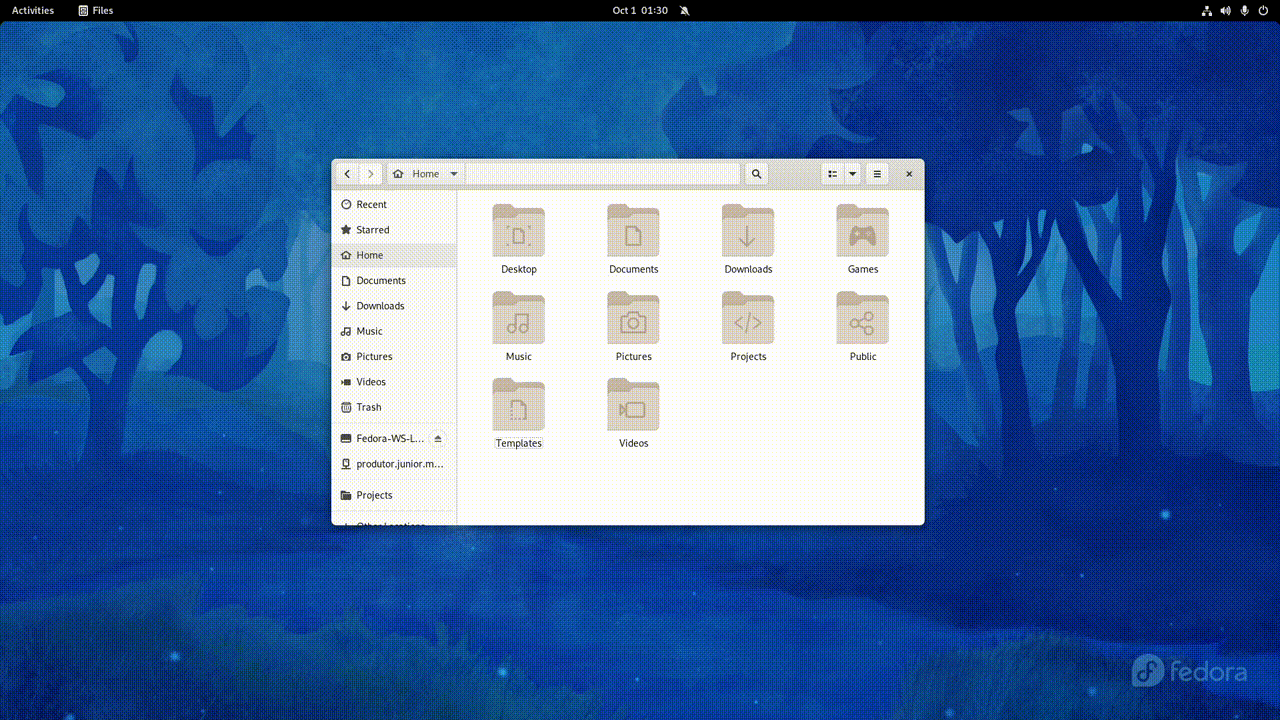Click the Home path bar button
The height and width of the screenshot is (720, 1280).
click(x=425, y=174)
